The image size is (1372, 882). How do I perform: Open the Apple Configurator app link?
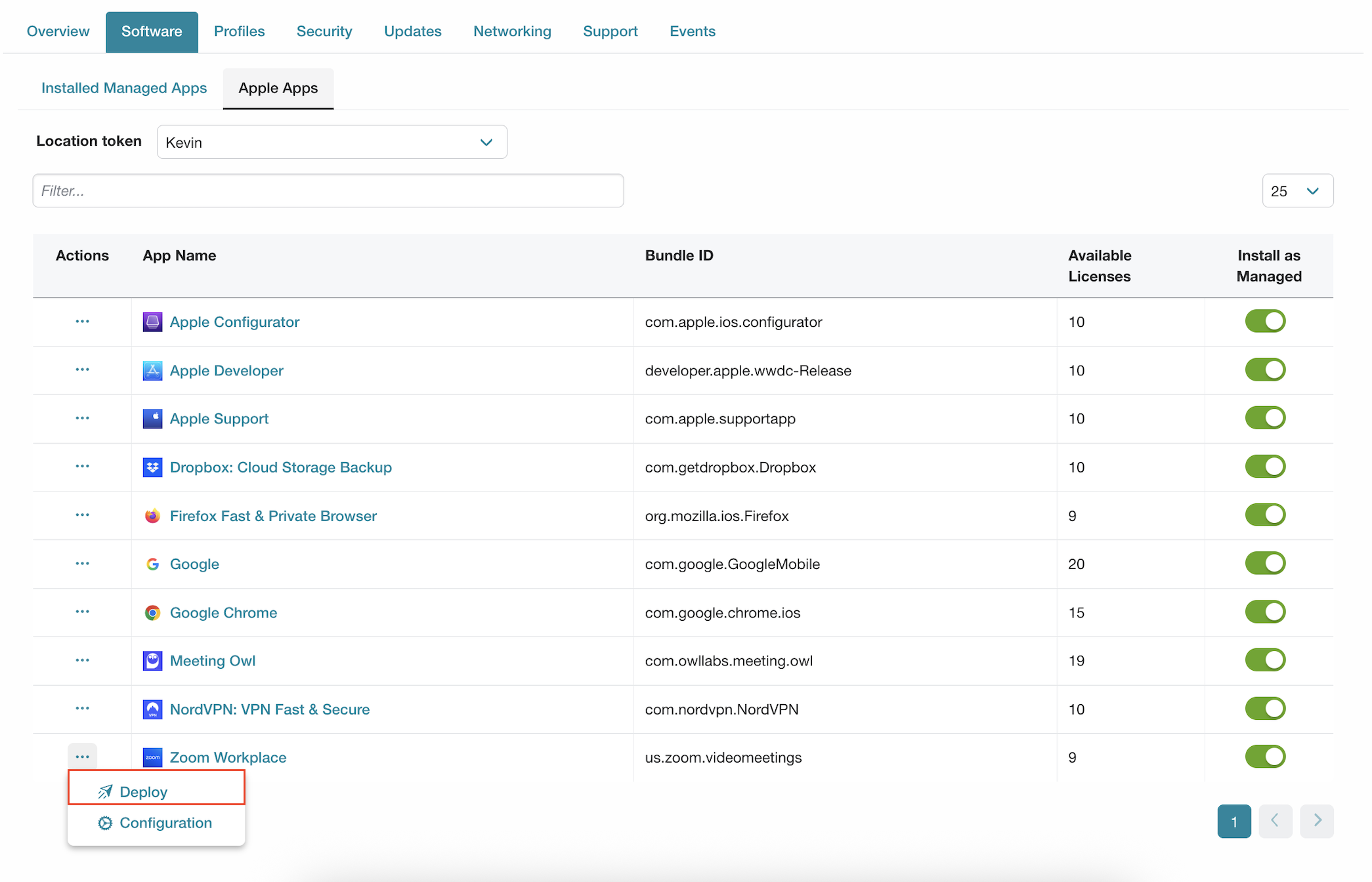tap(234, 322)
